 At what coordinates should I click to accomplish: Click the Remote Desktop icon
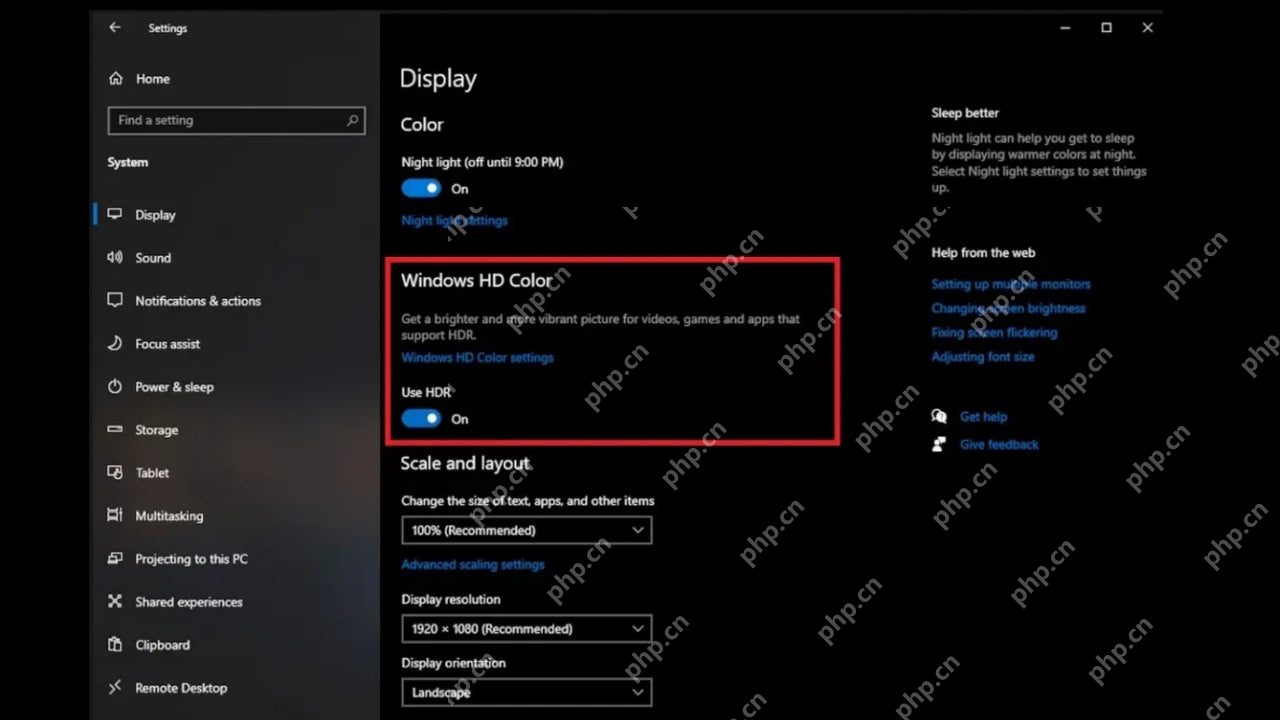coord(115,687)
